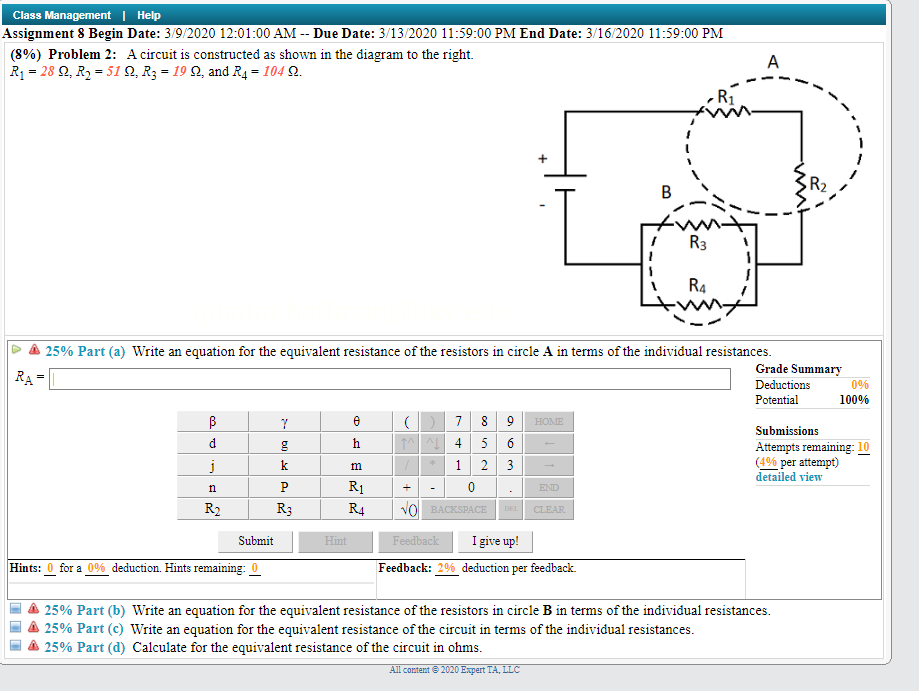Insert an open parenthesis from the keypad
This screenshot has width=919, height=691.
[x=406, y=421]
